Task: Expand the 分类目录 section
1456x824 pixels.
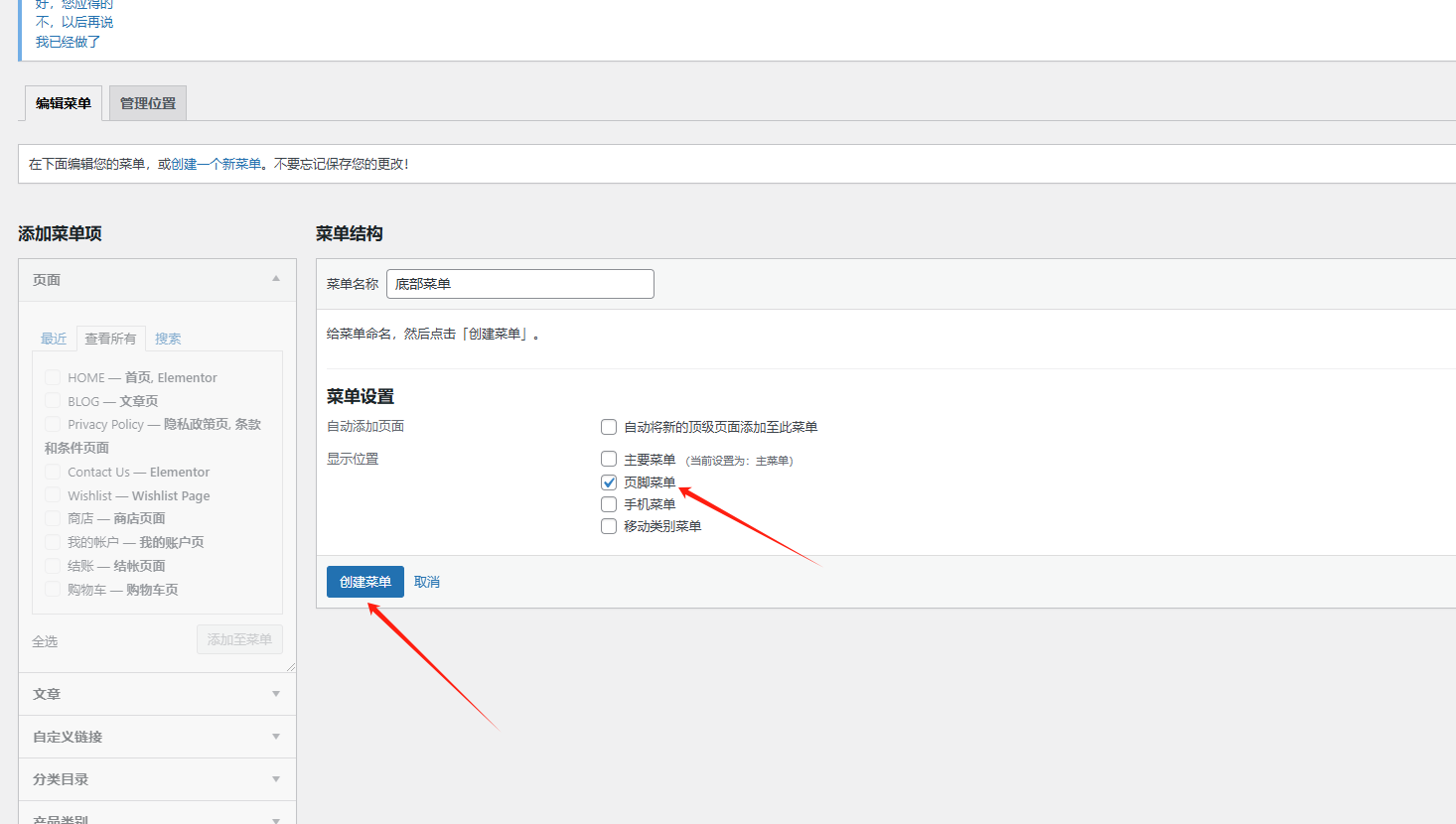Action: click(x=157, y=778)
